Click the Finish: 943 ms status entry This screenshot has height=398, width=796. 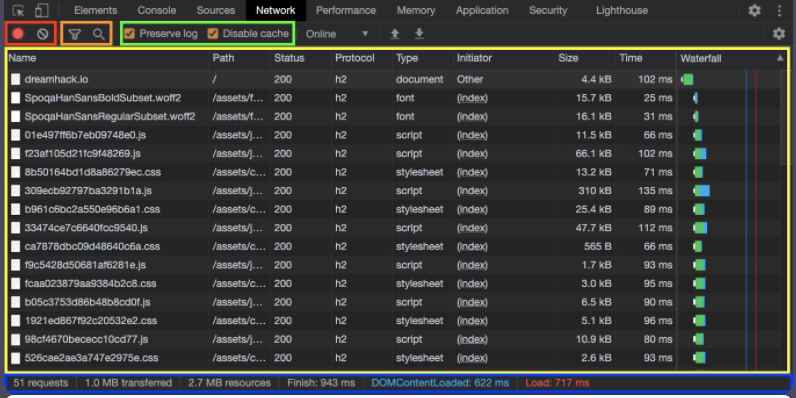[x=321, y=383]
